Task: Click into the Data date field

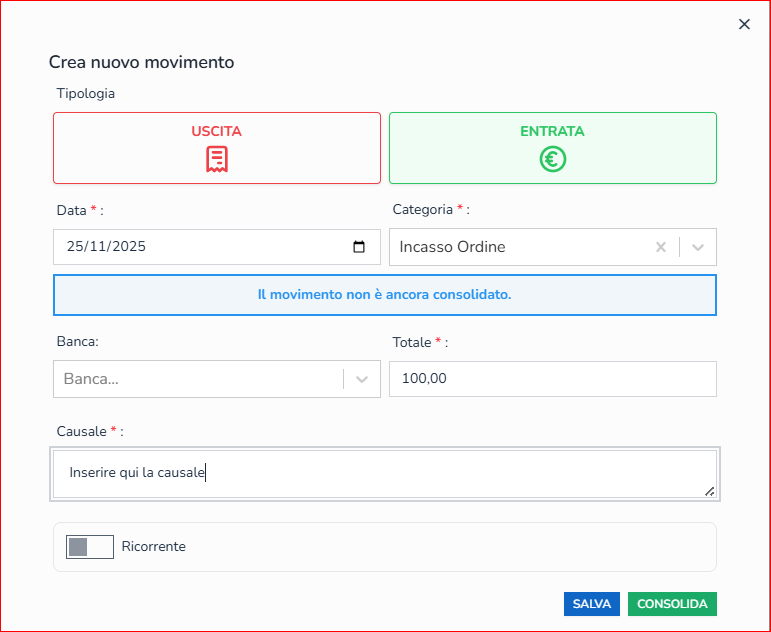Action: tap(200, 247)
